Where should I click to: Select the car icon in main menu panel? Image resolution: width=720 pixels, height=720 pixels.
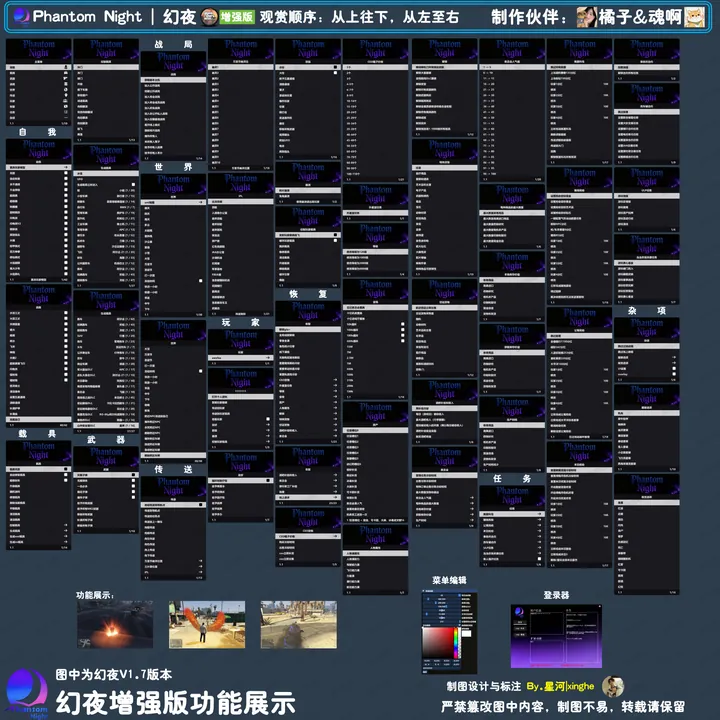[x=66, y=73]
